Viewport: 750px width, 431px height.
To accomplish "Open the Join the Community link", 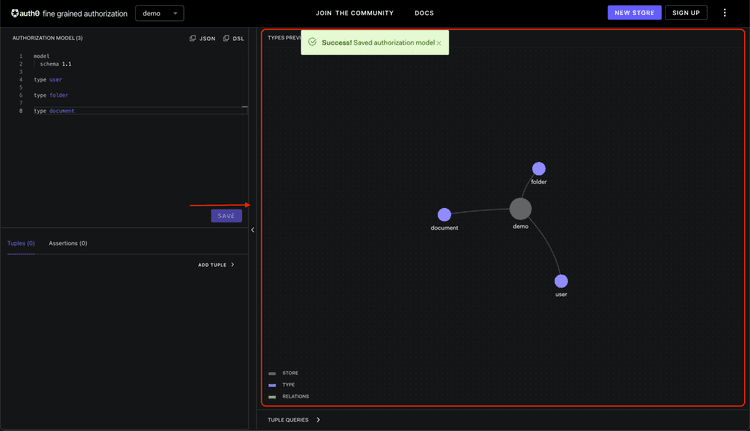I will (x=354, y=13).
